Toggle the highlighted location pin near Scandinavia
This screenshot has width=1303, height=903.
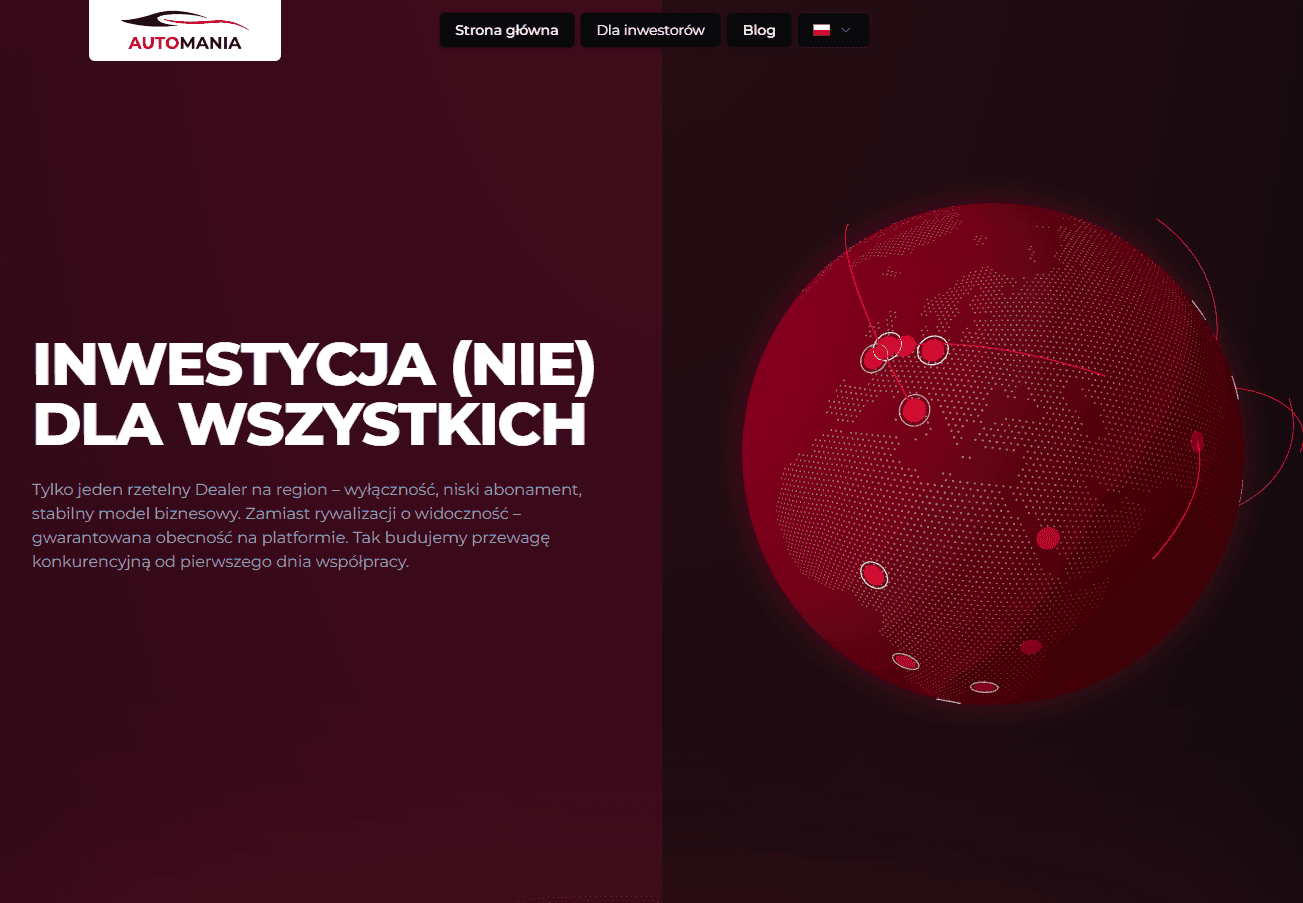932,351
